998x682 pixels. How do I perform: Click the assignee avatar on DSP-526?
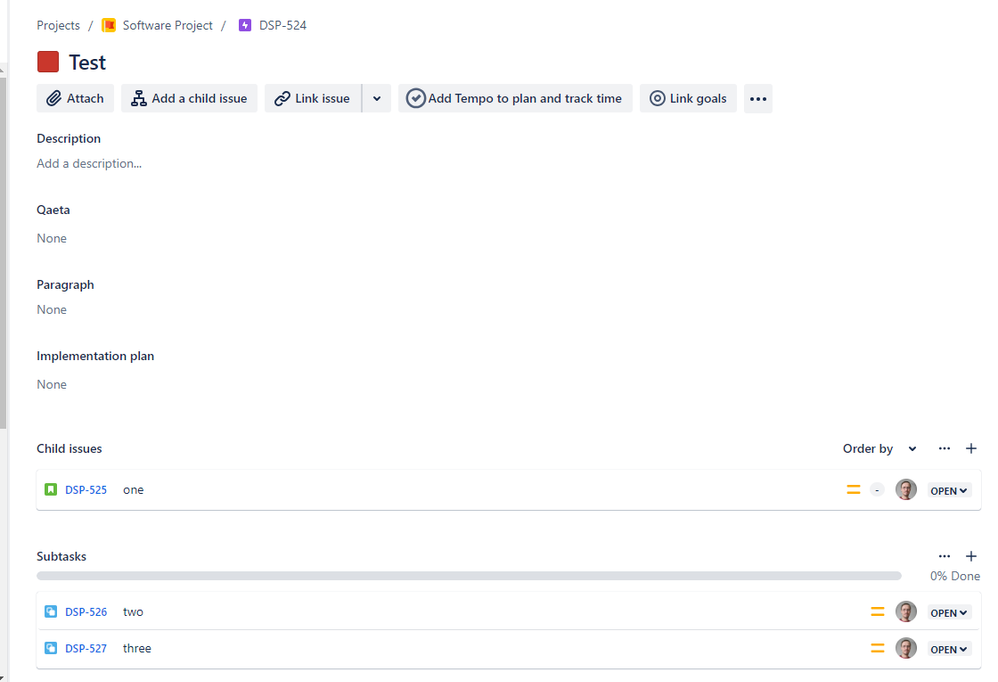(906, 611)
